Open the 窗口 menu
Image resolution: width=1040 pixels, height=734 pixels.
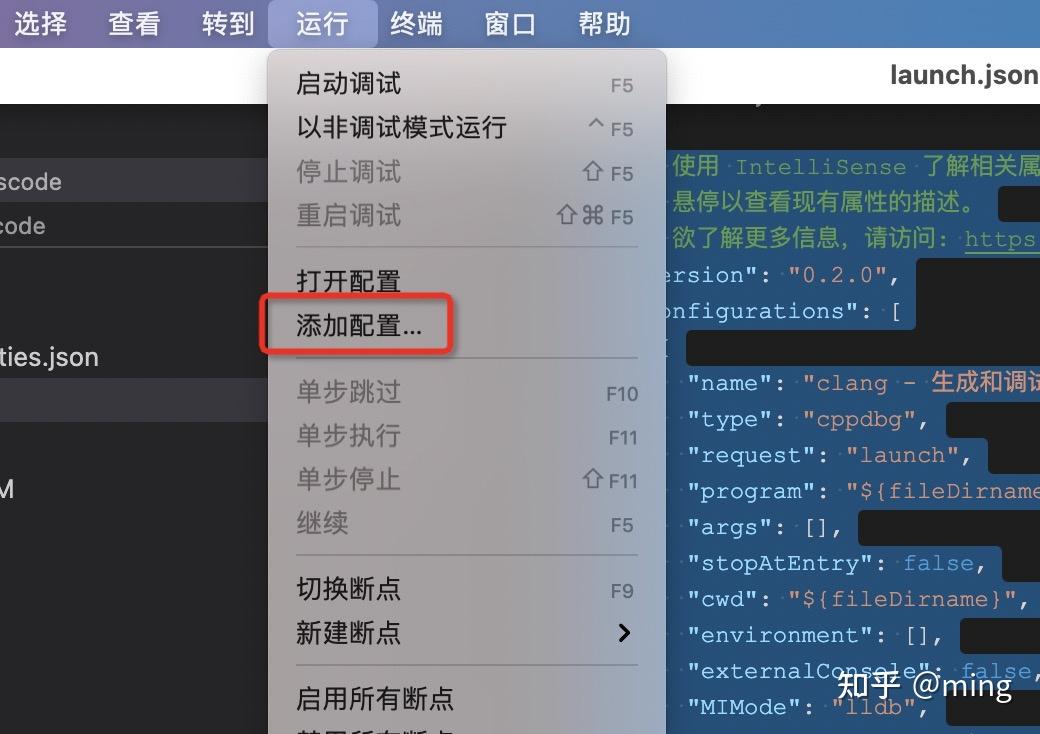(510, 24)
